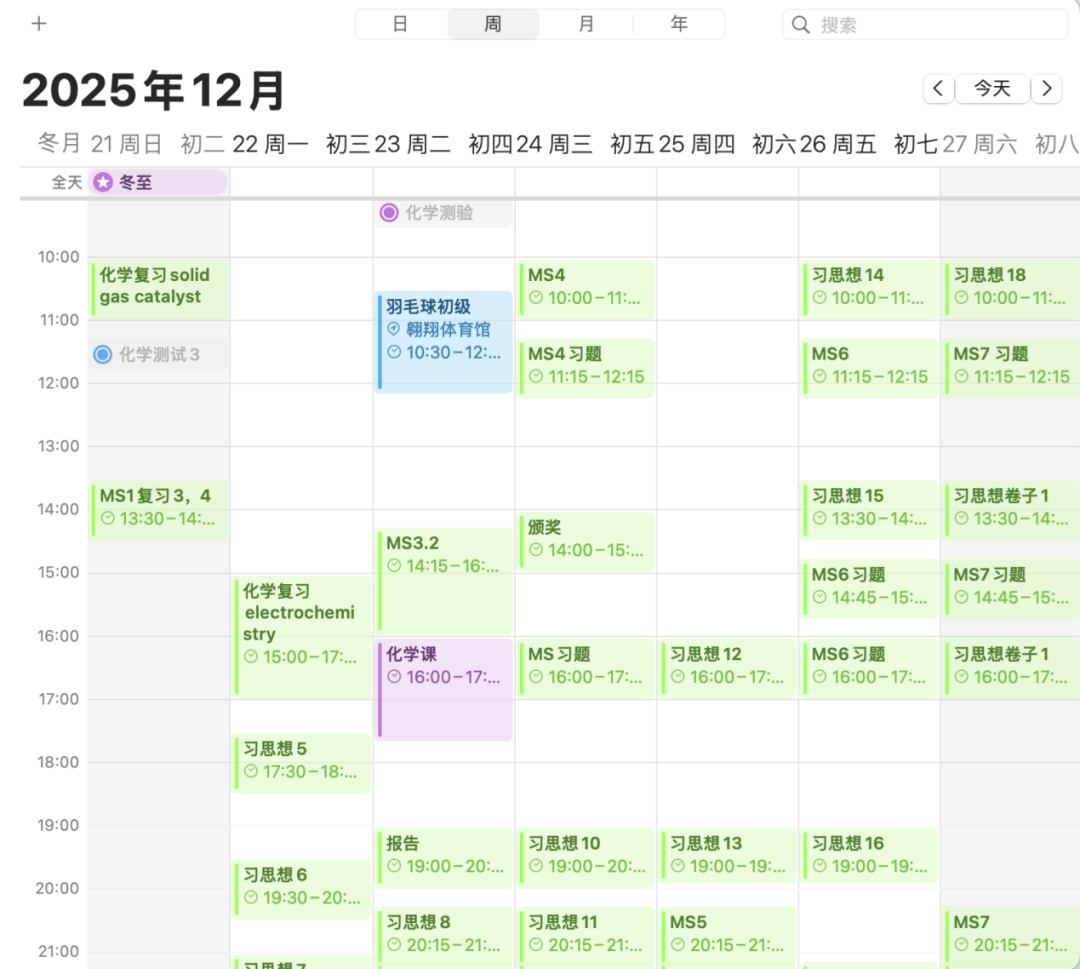Click the plus icon to add event

(x=39, y=23)
